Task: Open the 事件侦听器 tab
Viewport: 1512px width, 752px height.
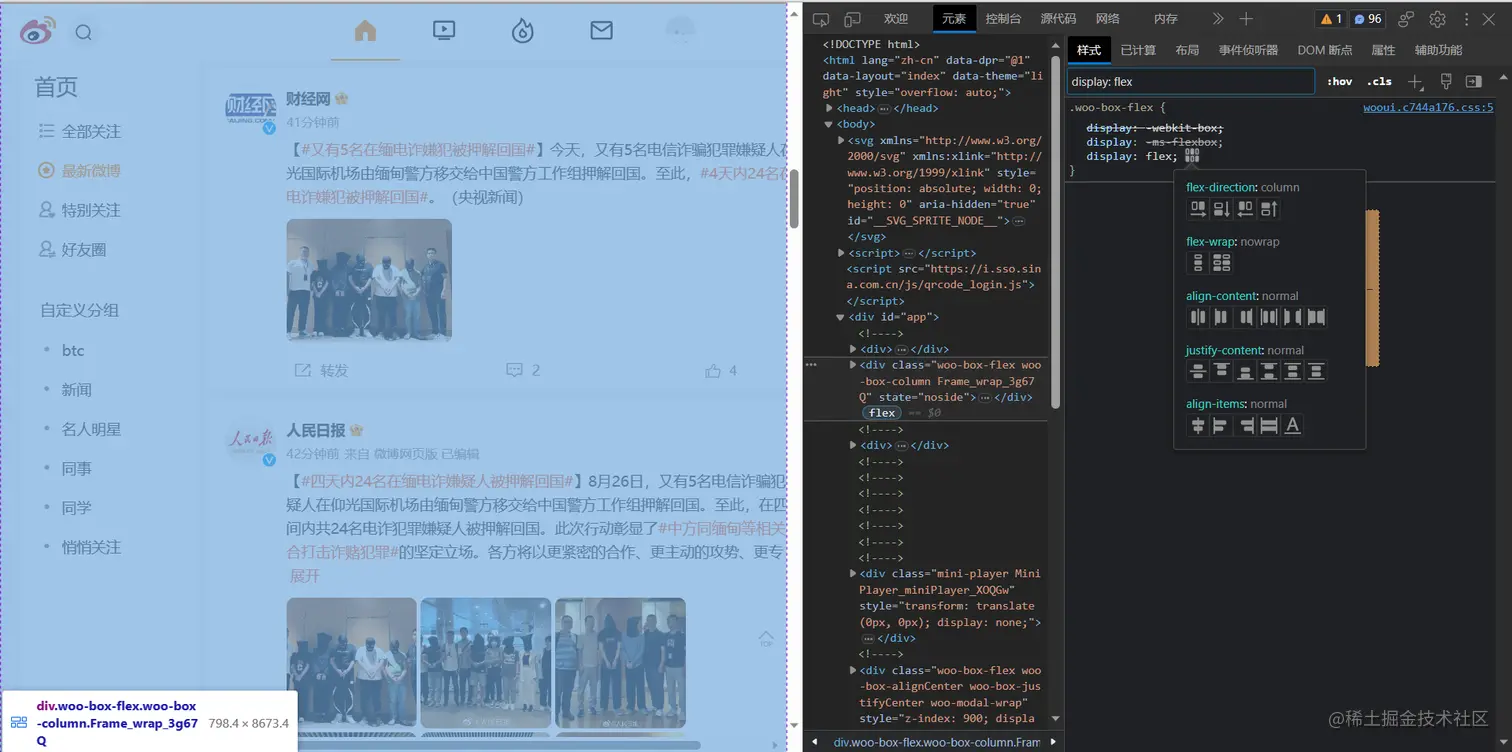Action: pyautogui.click(x=1248, y=50)
